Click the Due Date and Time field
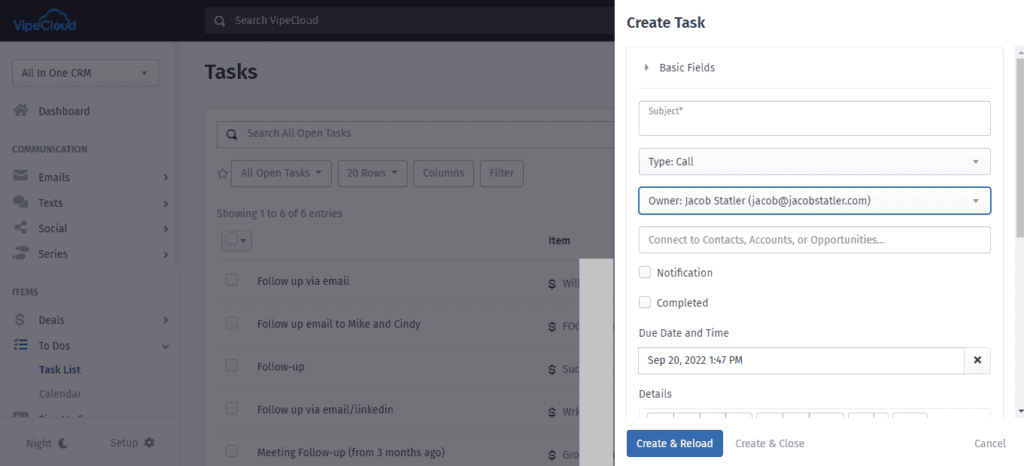 point(801,360)
